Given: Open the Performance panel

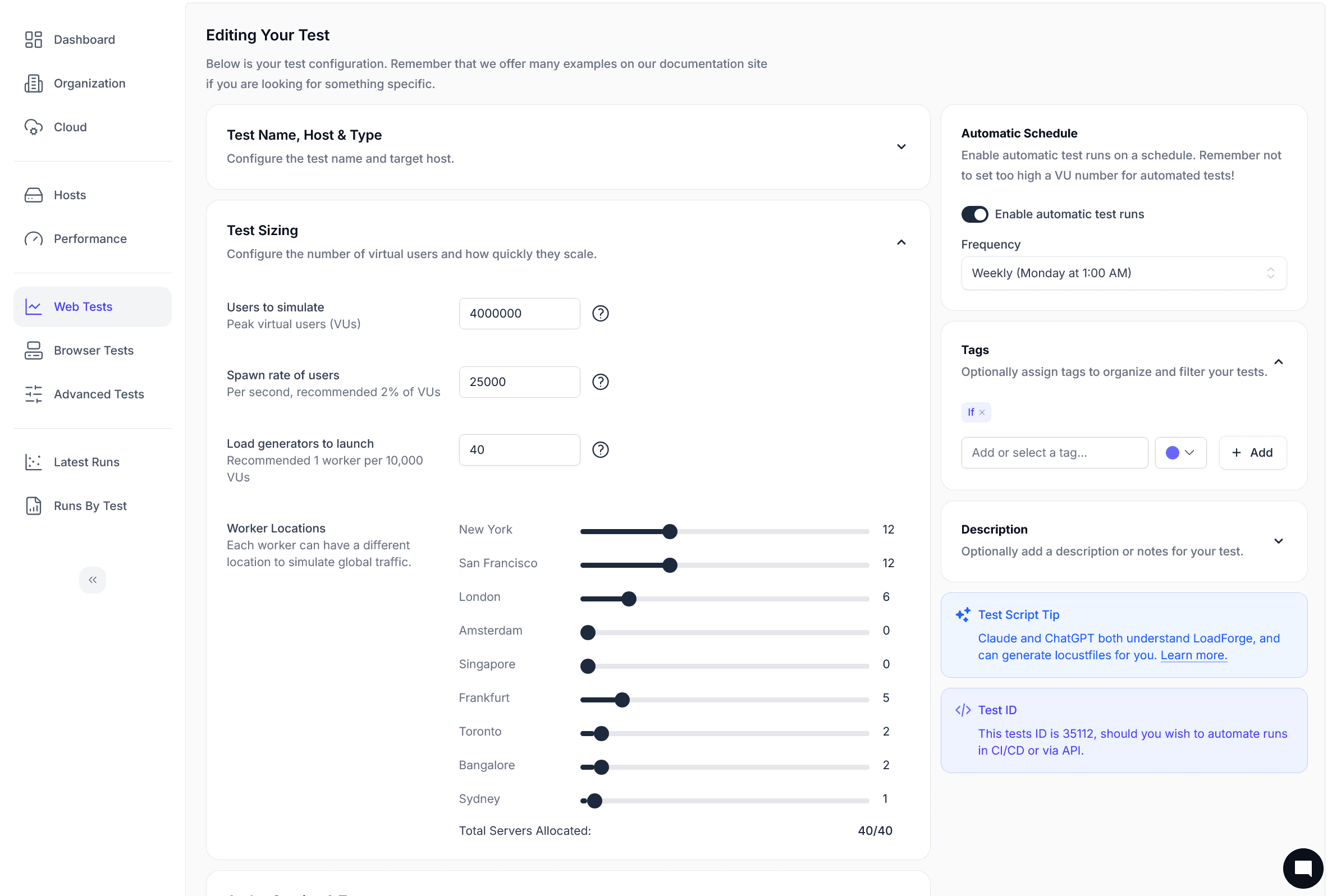Looking at the screenshot, I should tap(90, 238).
